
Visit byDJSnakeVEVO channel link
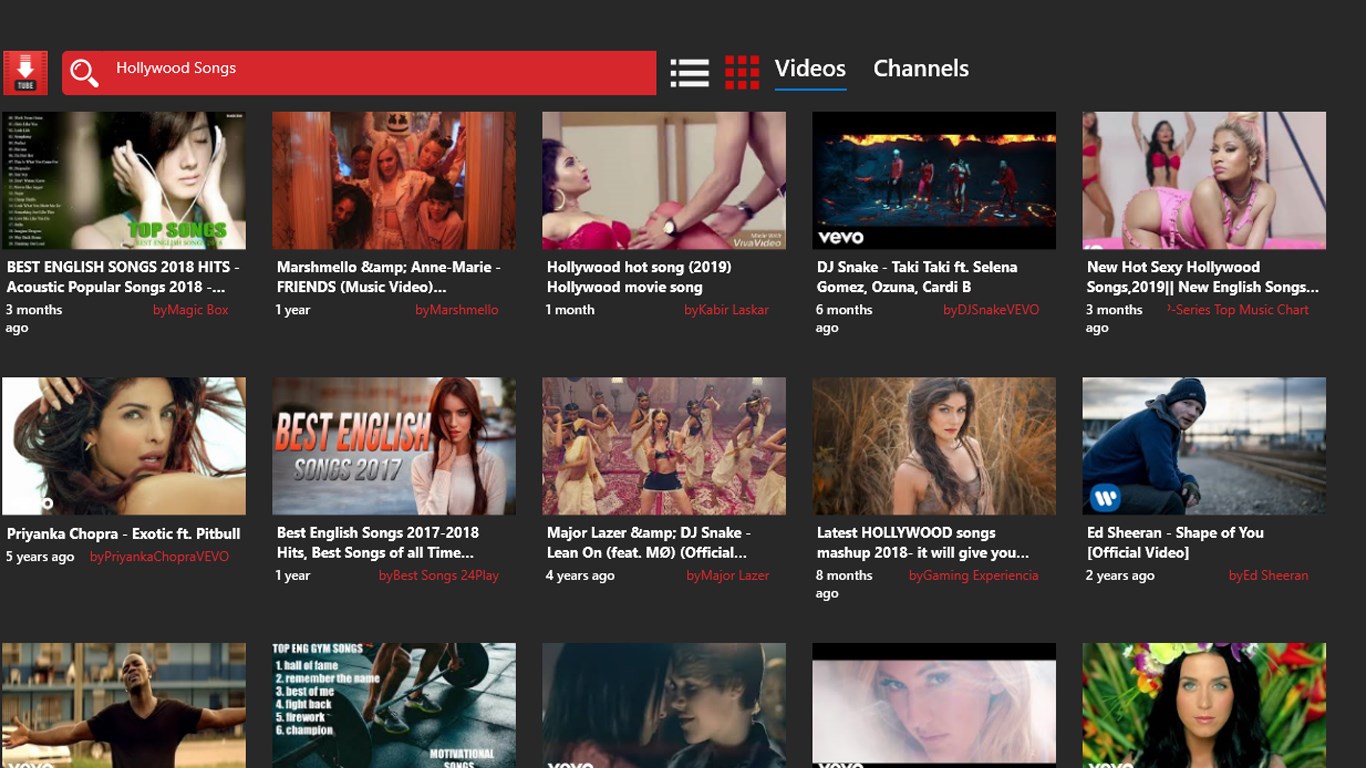[991, 310]
